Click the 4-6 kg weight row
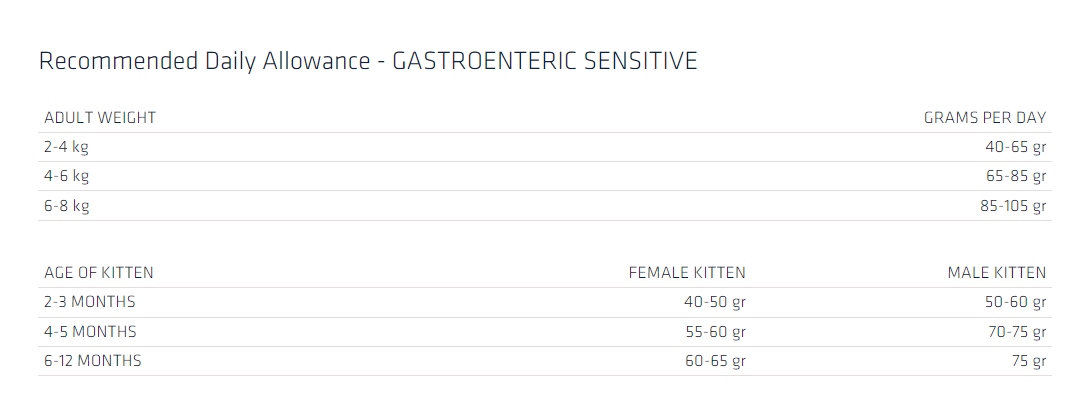 coord(67,177)
